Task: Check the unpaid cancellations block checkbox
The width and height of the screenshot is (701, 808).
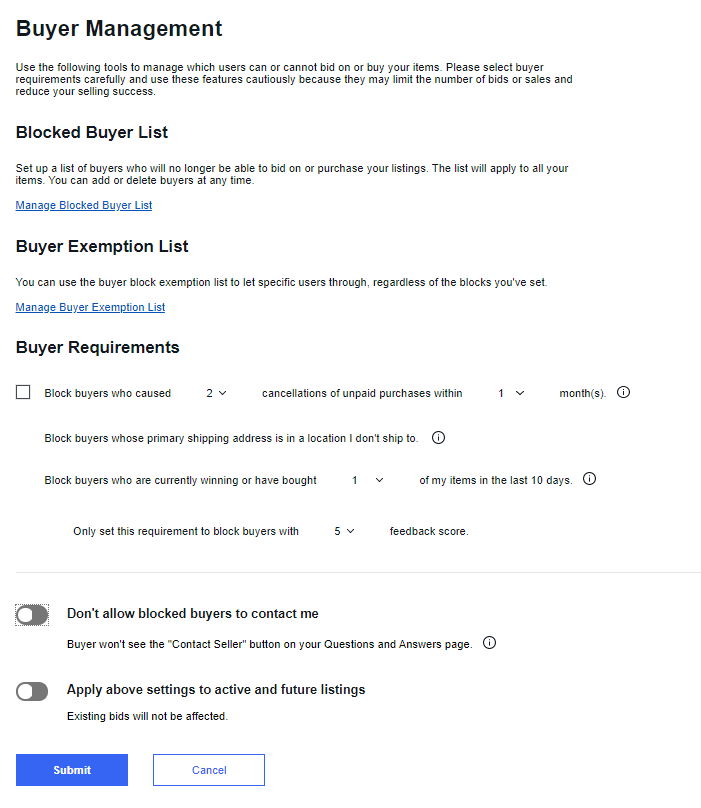Action: [x=23, y=392]
